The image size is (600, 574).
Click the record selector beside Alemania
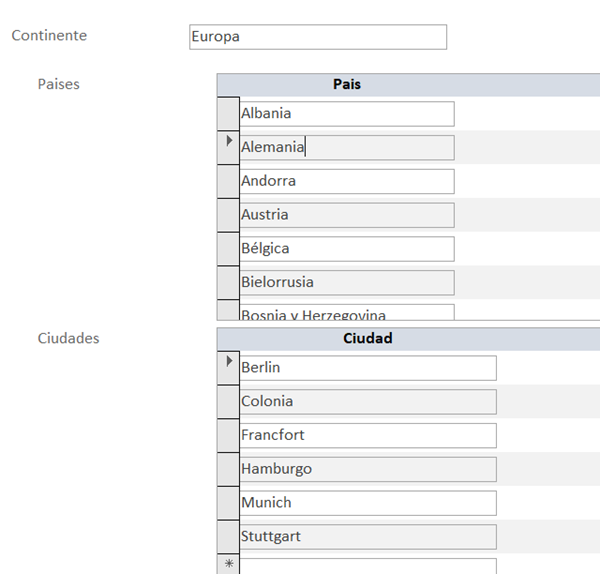pos(228,147)
